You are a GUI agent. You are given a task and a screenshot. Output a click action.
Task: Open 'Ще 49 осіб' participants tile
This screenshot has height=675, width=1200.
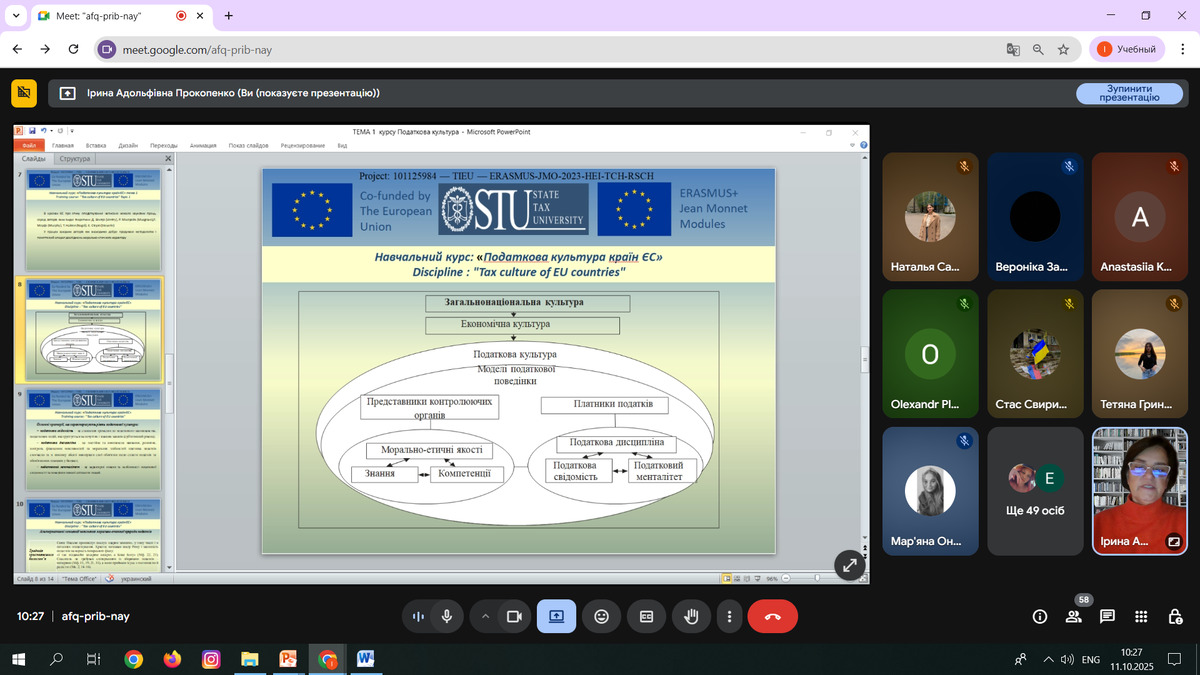click(x=1034, y=491)
